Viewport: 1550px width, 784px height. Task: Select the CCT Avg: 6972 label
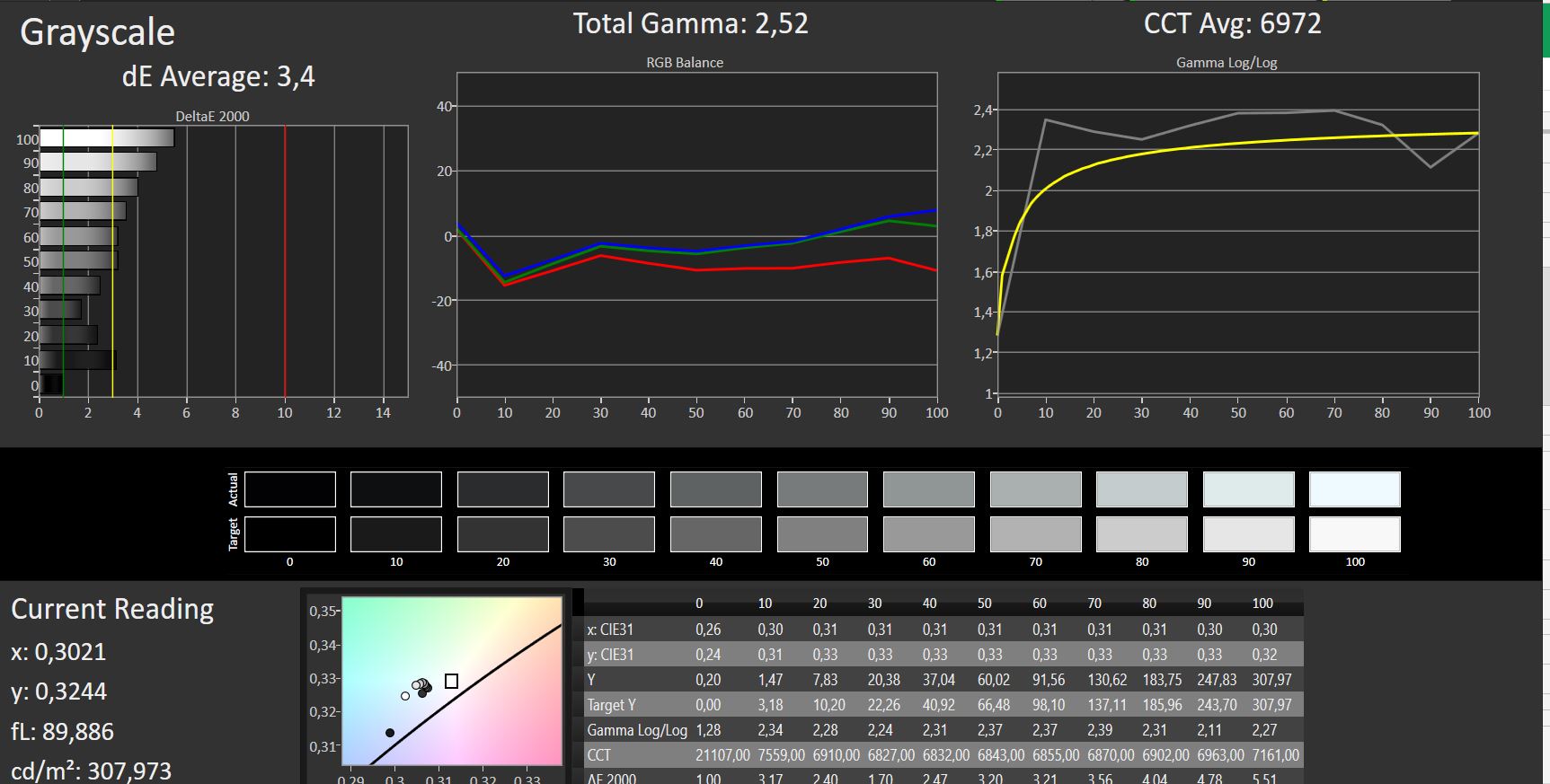click(x=1233, y=23)
